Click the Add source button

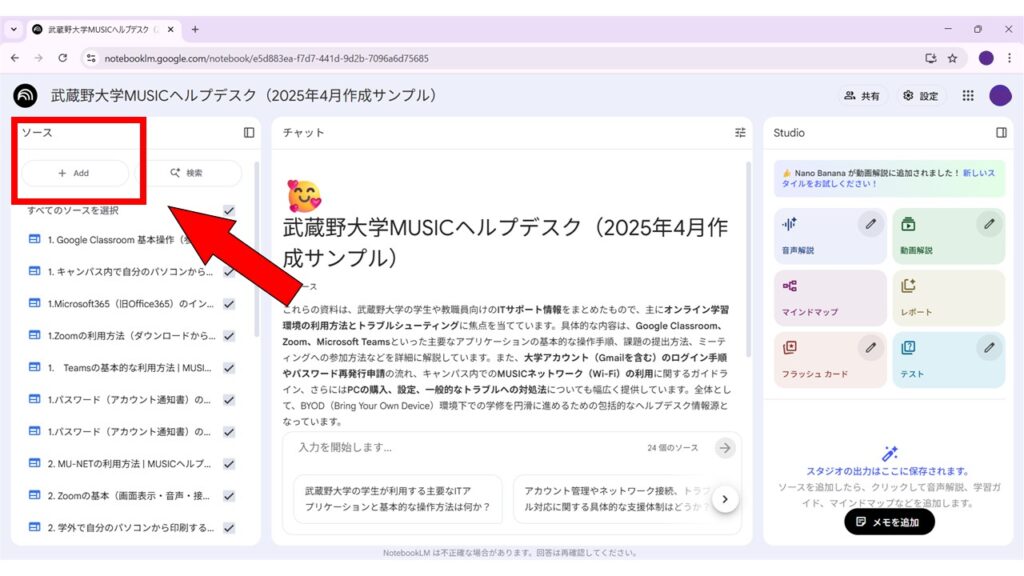75,173
